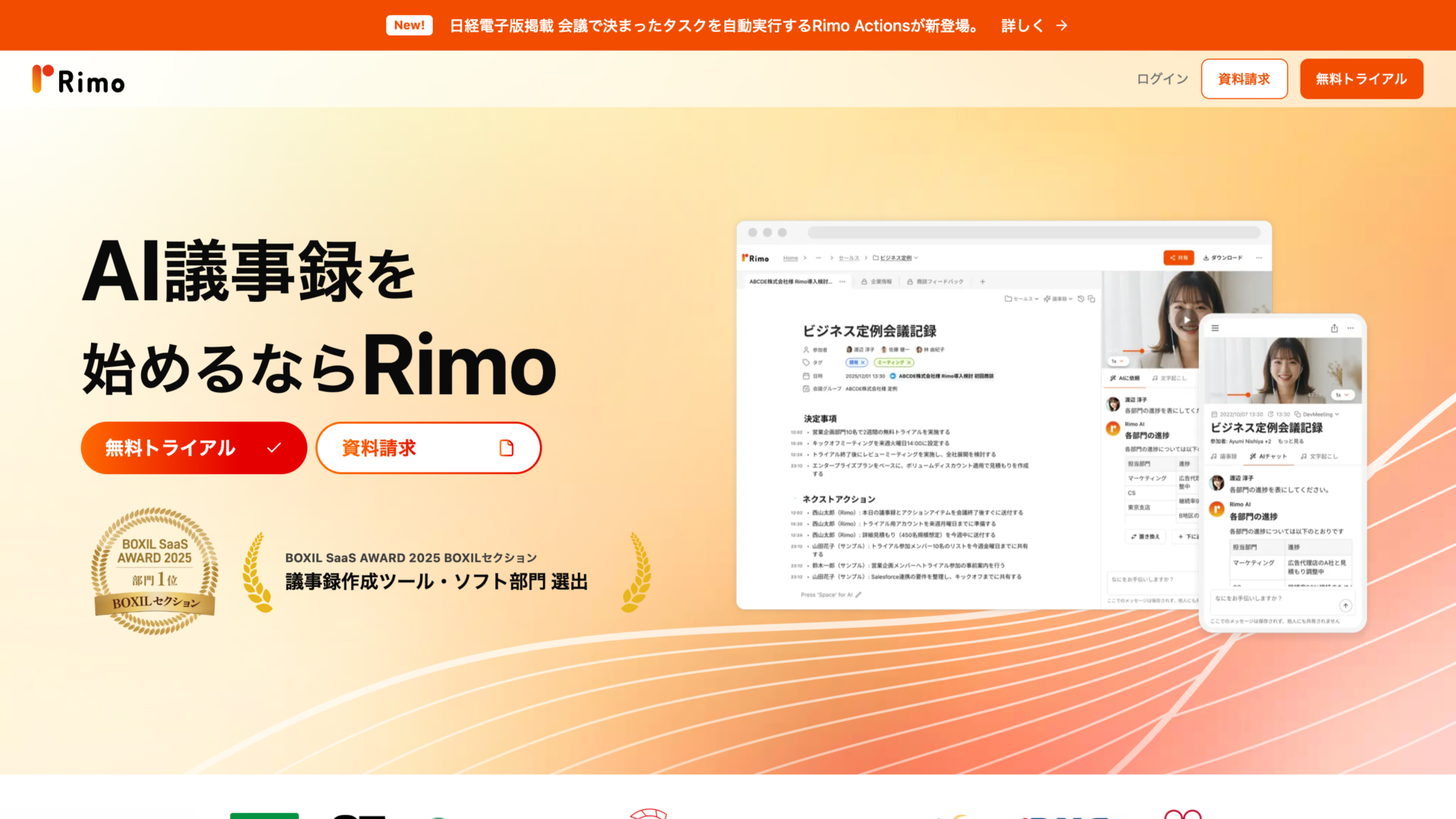Expand the DevMeeting dropdown
The width and height of the screenshot is (1456, 819).
point(1317,415)
